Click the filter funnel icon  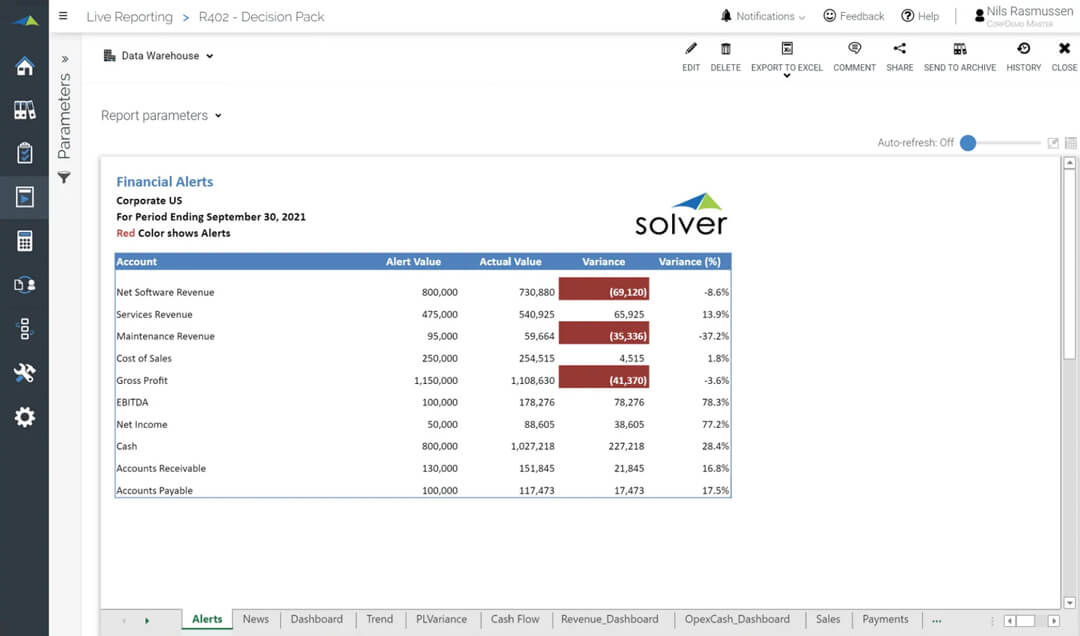tap(64, 178)
